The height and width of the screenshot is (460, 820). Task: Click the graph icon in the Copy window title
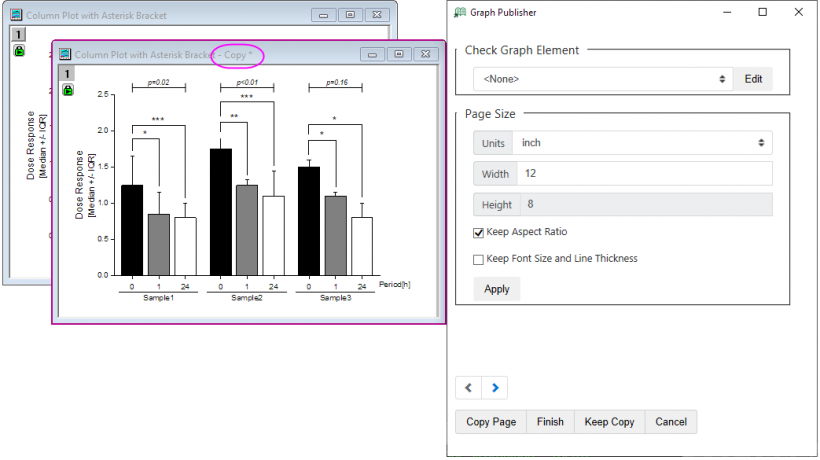tap(65, 54)
